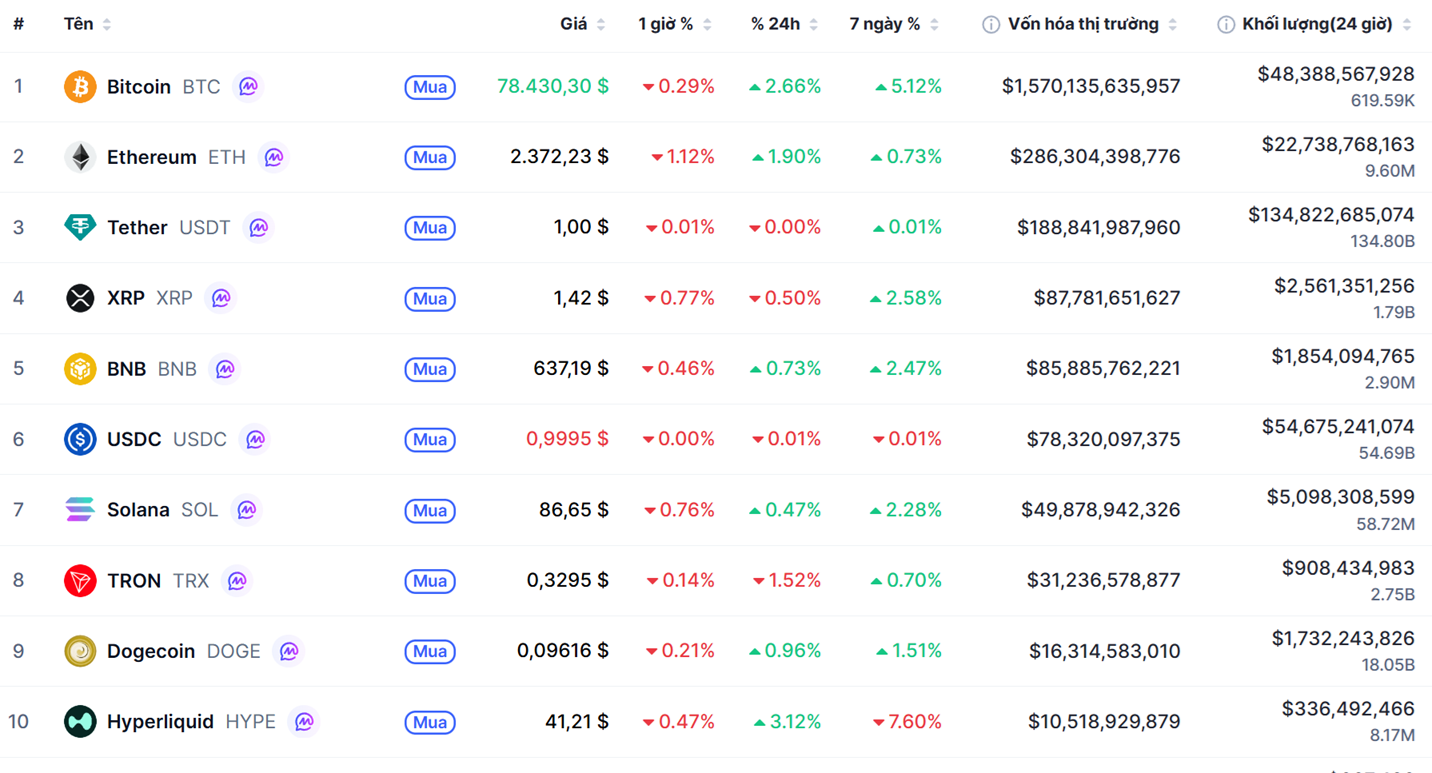Sort by the % 24h column header
This screenshot has width=1432, height=773.
tap(785, 24)
